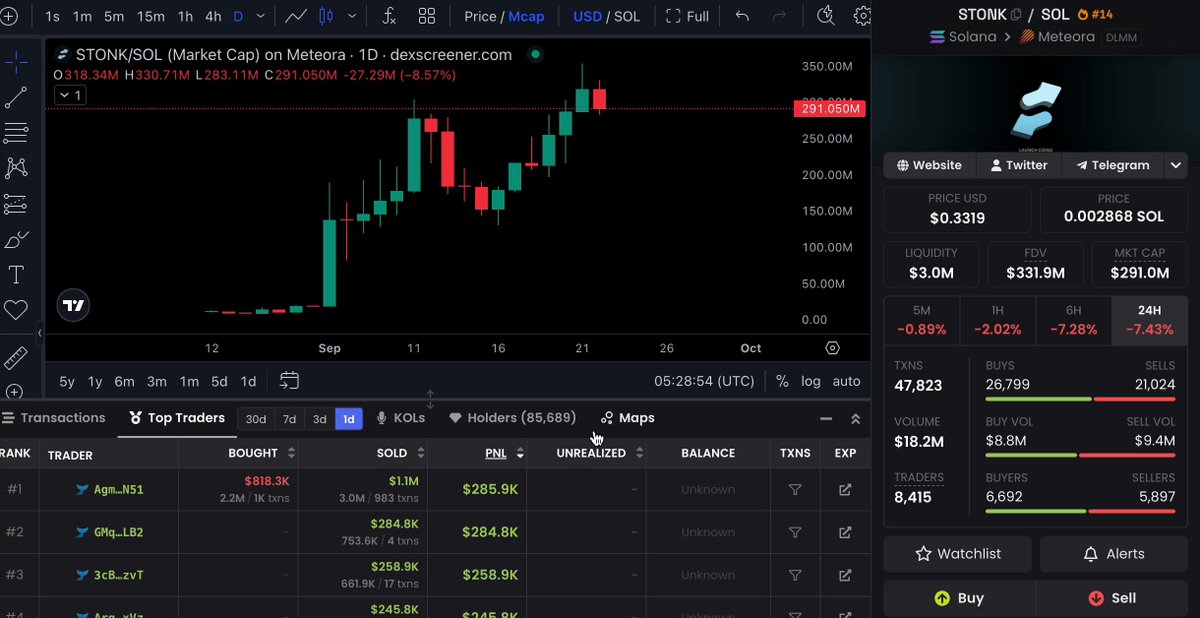Open the token Telegram link
This screenshot has height=618, width=1200.
point(1112,165)
